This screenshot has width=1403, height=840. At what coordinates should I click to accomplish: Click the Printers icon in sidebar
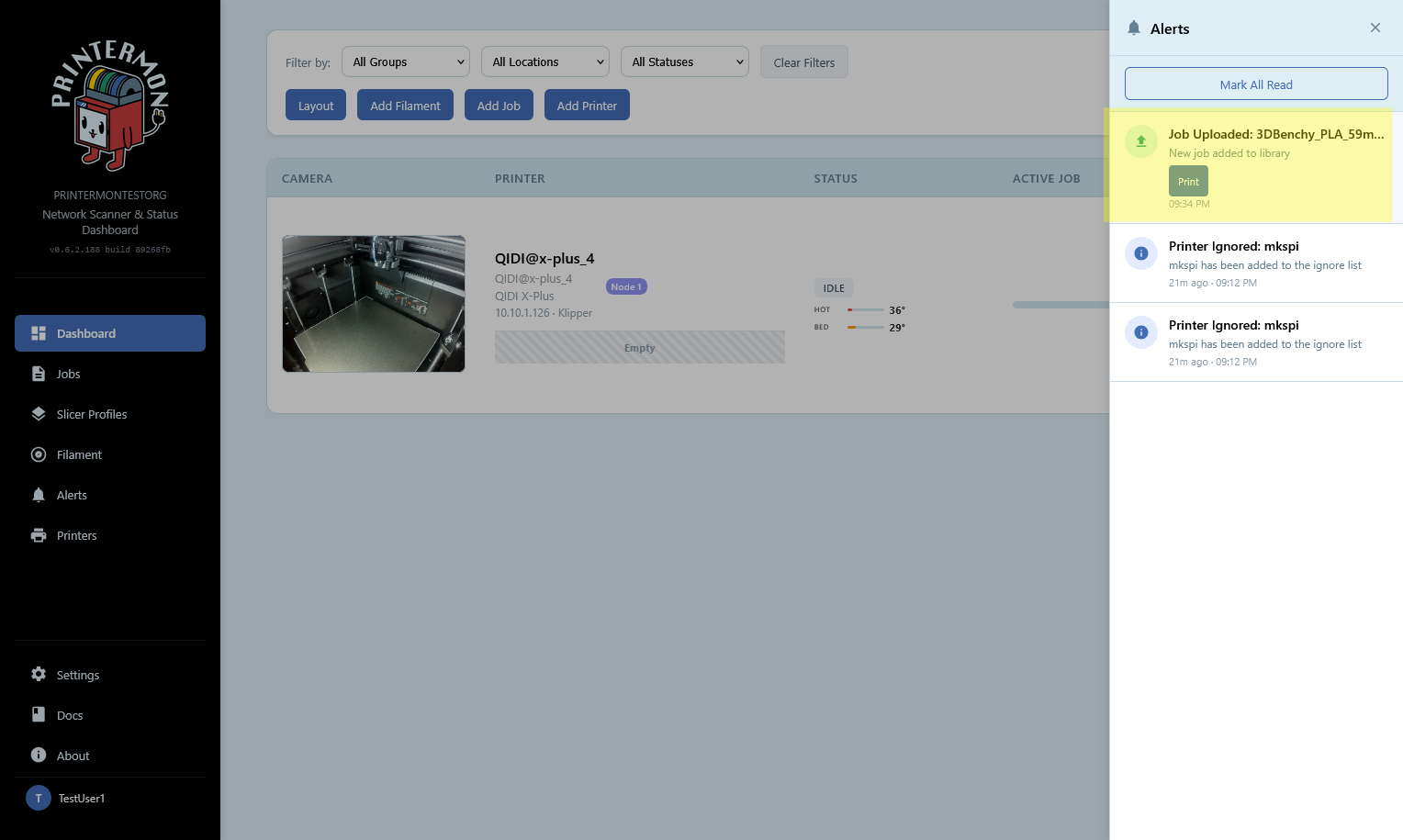(x=39, y=535)
